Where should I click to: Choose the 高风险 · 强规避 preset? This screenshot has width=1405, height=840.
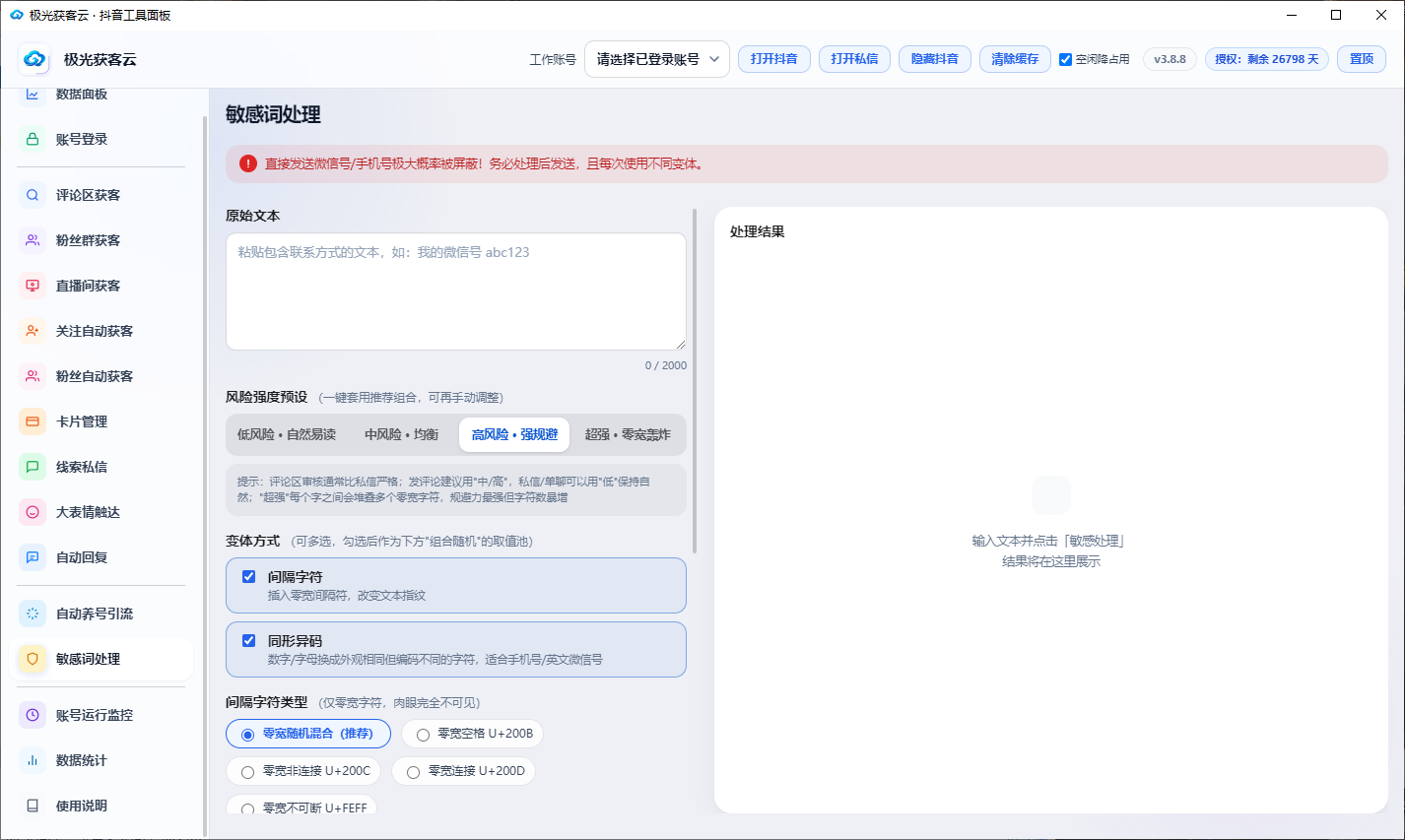(514, 434)
